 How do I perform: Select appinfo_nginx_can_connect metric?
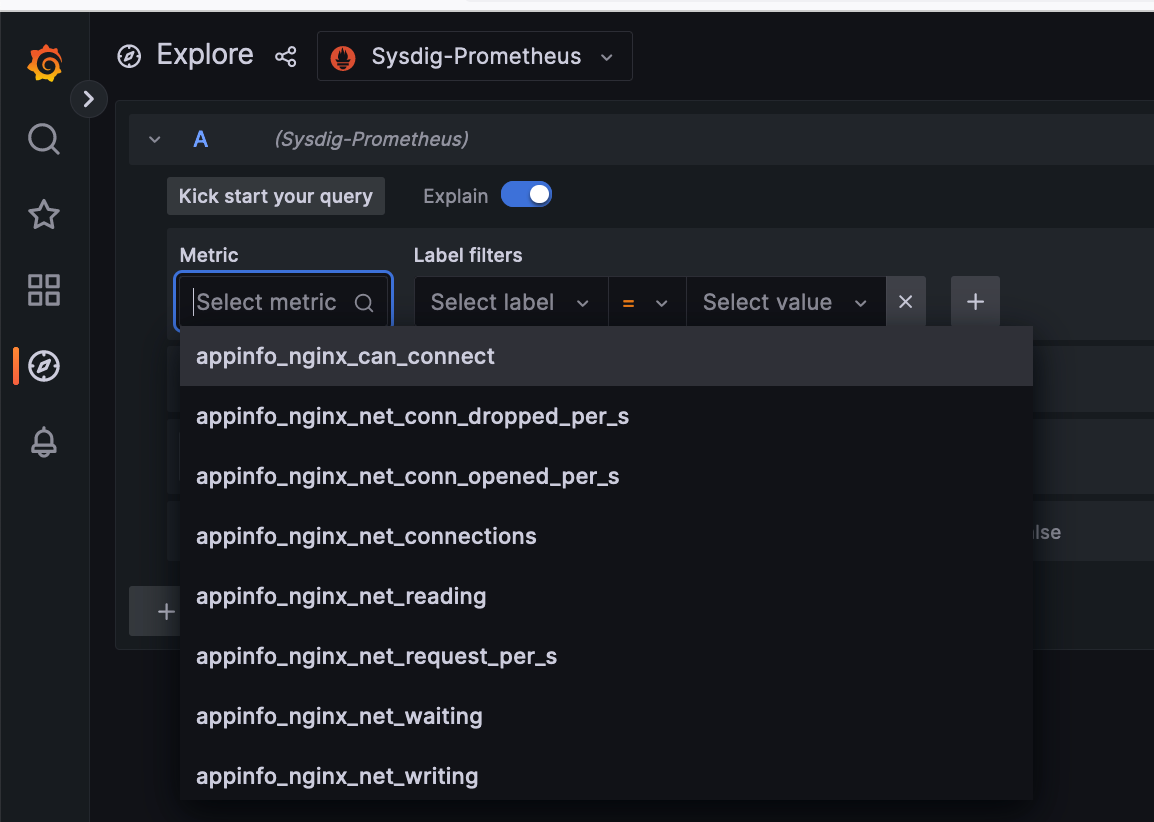pos(606,356)
